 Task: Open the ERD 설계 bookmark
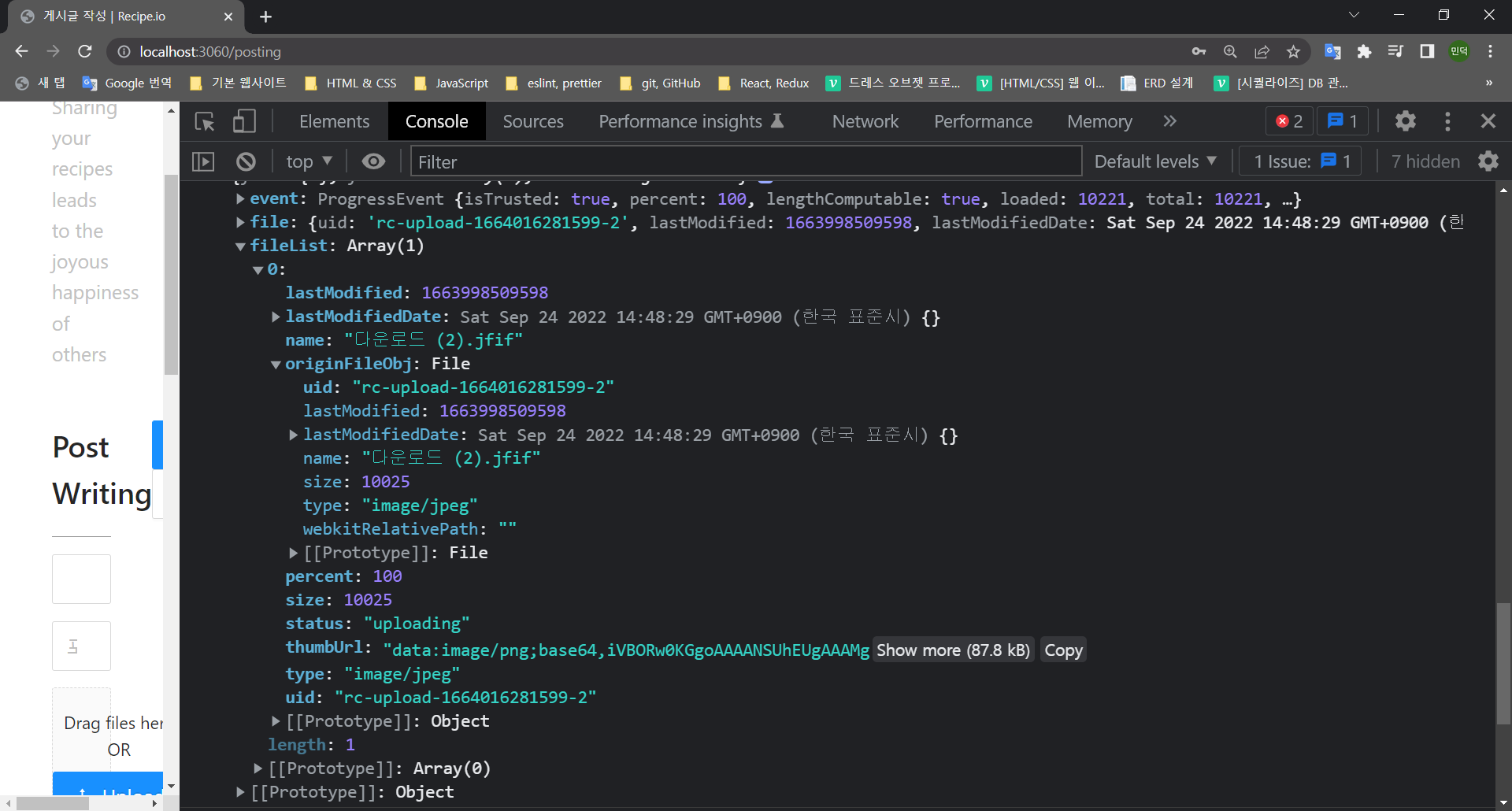(x=1158, y=83)
